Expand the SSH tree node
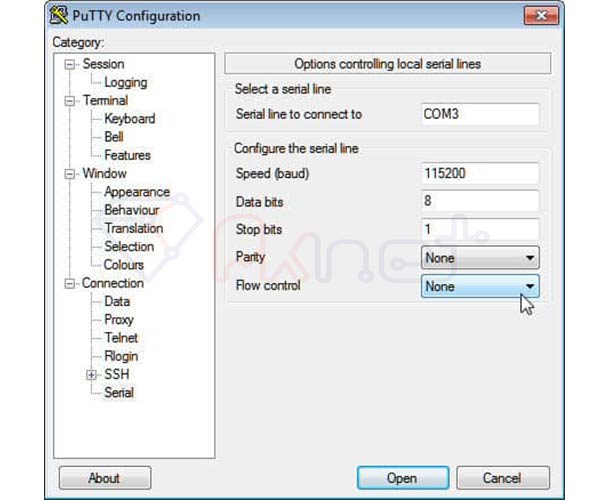 pos(91,375)
